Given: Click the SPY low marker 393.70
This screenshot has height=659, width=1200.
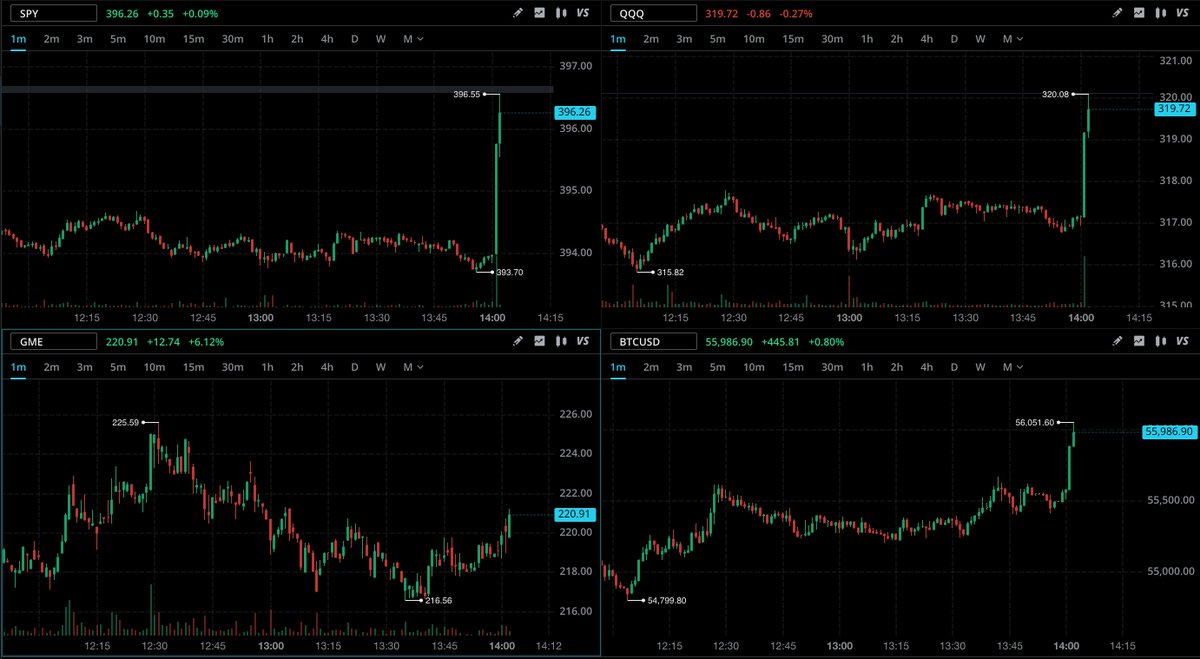Looking at the screenshot, I should click(510, 272).
